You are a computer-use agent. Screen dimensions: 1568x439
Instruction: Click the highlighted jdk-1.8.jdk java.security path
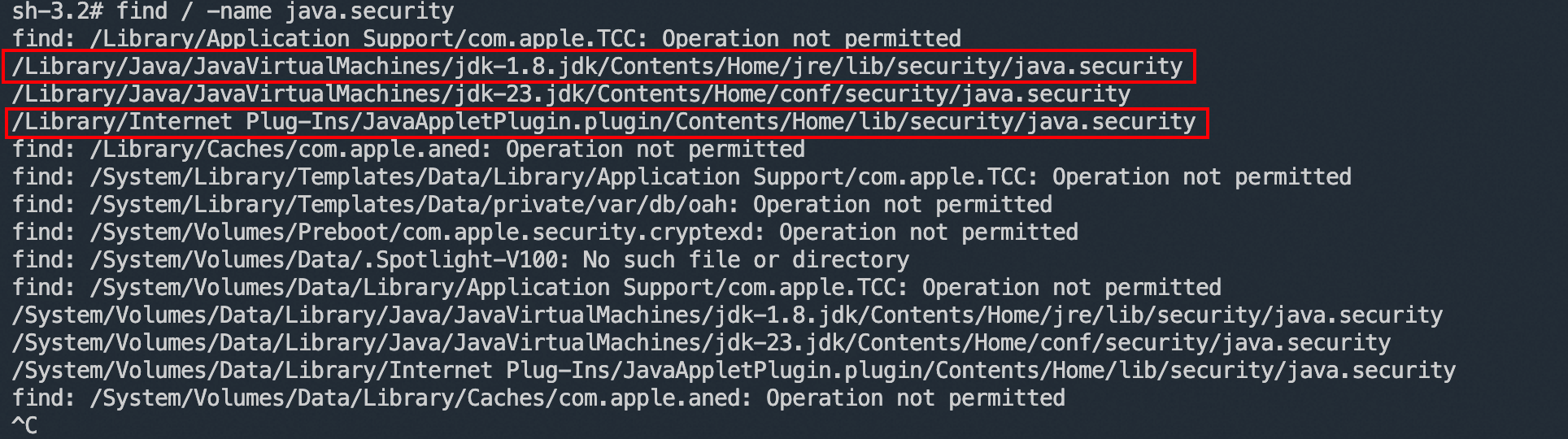coord(598,67)
